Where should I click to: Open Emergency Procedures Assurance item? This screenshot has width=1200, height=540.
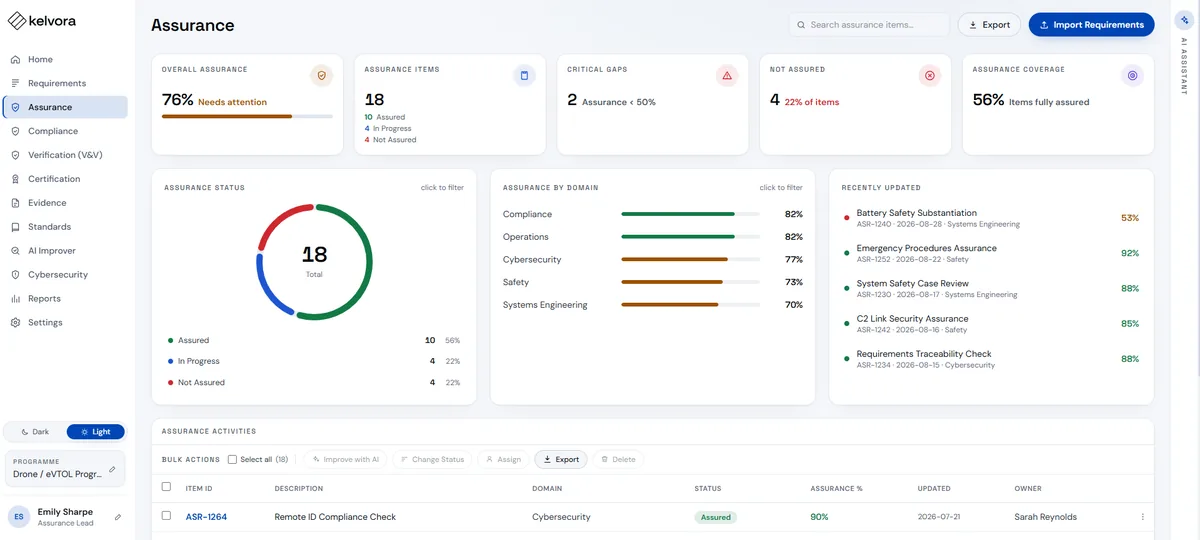tap(991, 253)
